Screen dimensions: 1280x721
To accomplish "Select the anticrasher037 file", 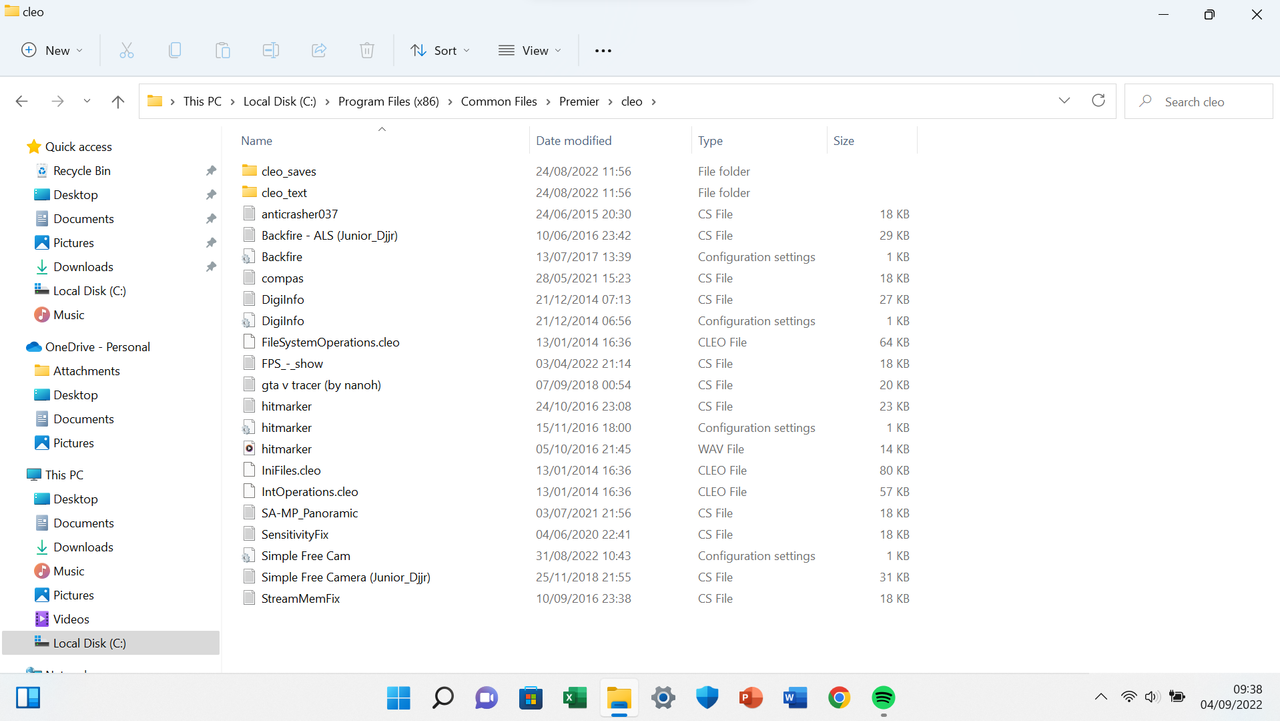I will (299, 214).
